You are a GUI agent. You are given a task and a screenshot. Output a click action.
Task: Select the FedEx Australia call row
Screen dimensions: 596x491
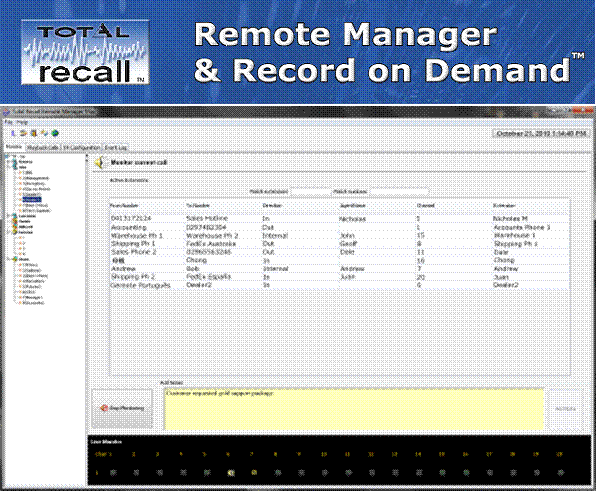(x=339, y=244)
